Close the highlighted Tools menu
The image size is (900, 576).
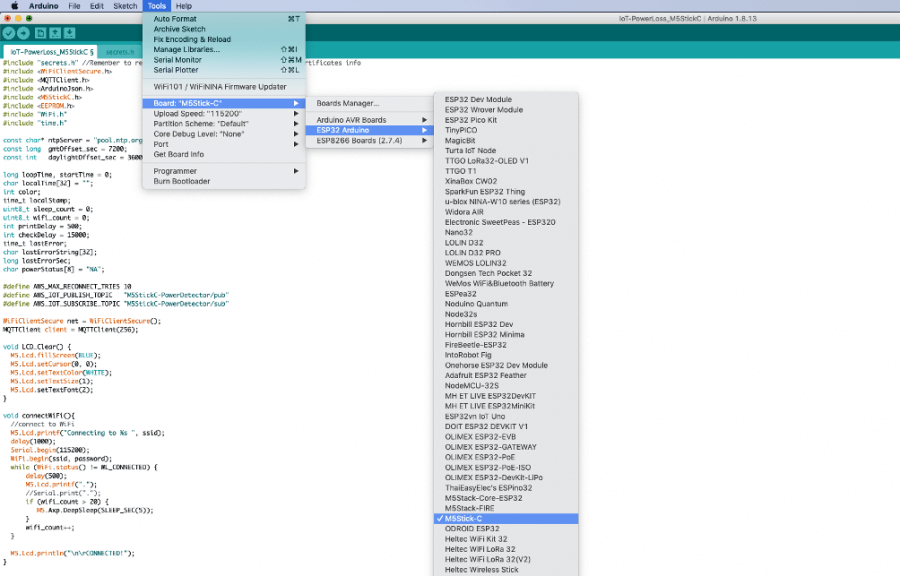pos(157,6)
